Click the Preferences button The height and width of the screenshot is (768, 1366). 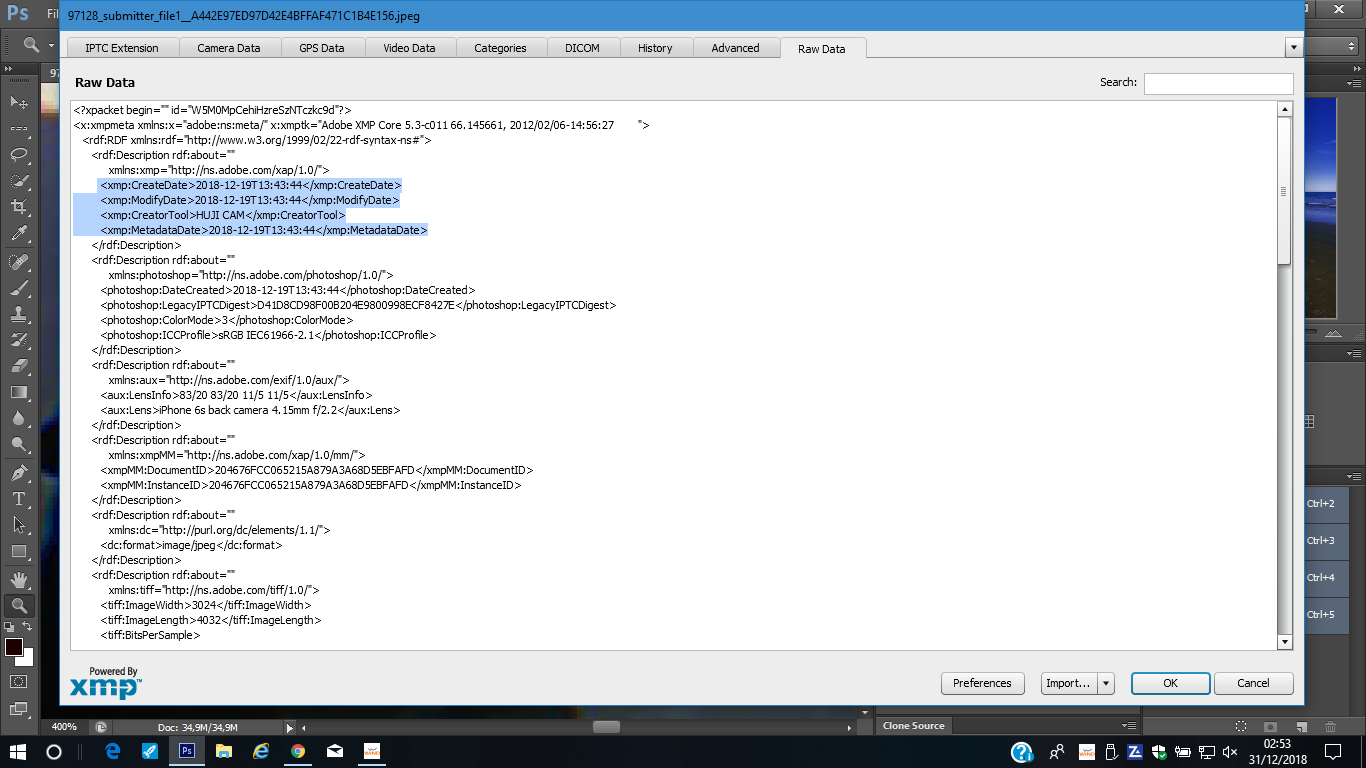(982, 683)
